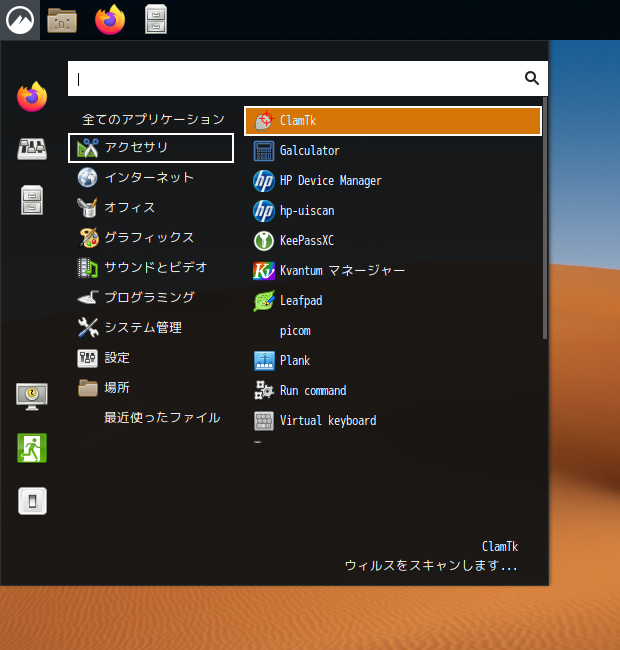
Task: Open file manager cabinet icon in the sidebar
Action: (x=32, y=200)
